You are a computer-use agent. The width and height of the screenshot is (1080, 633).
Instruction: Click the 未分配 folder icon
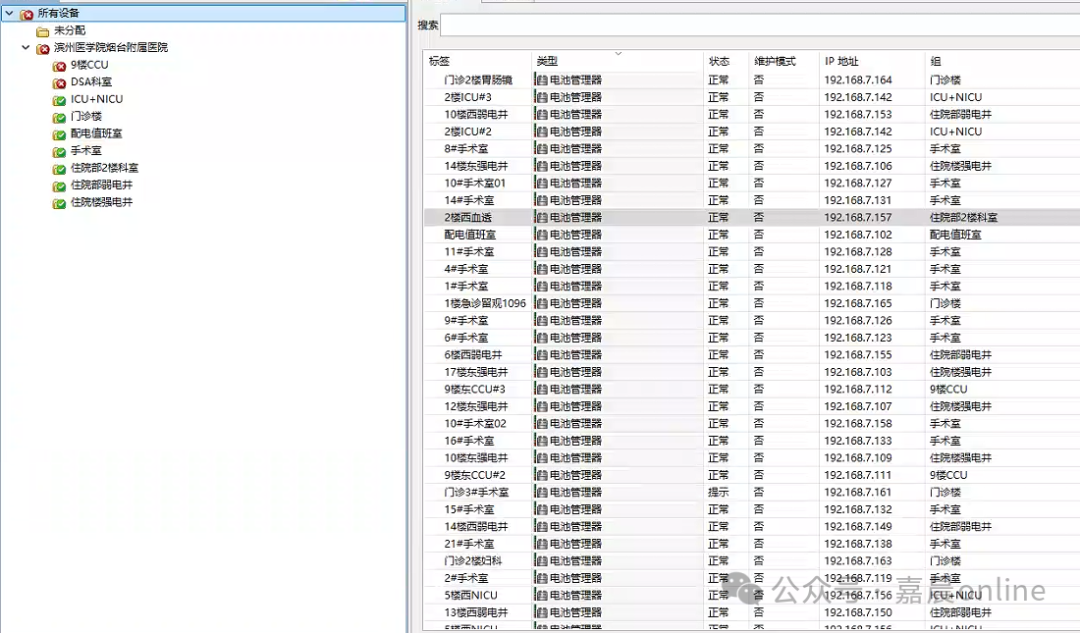[43, 31]
